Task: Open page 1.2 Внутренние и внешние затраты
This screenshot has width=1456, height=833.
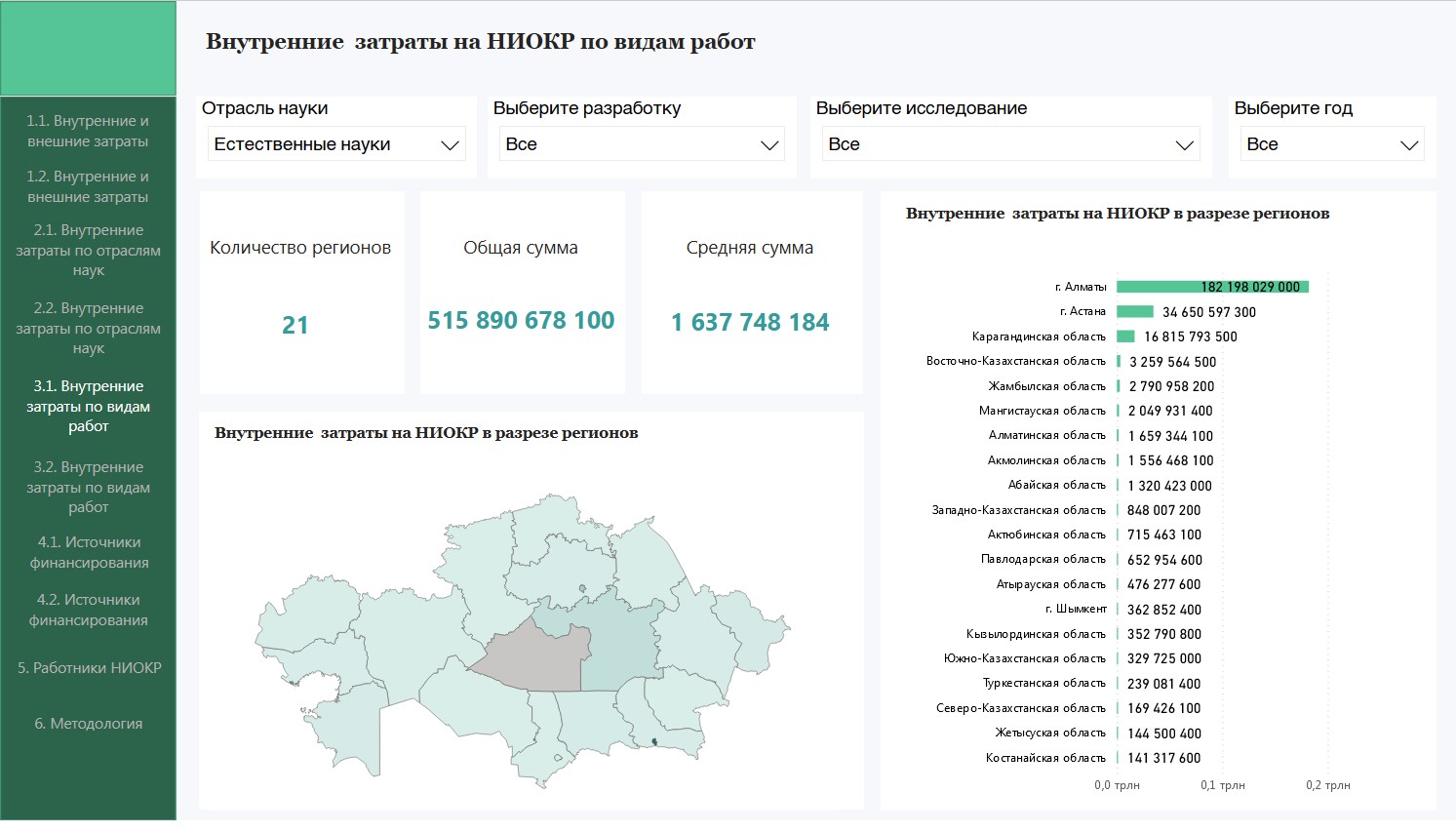Action: tap(88, 186)
